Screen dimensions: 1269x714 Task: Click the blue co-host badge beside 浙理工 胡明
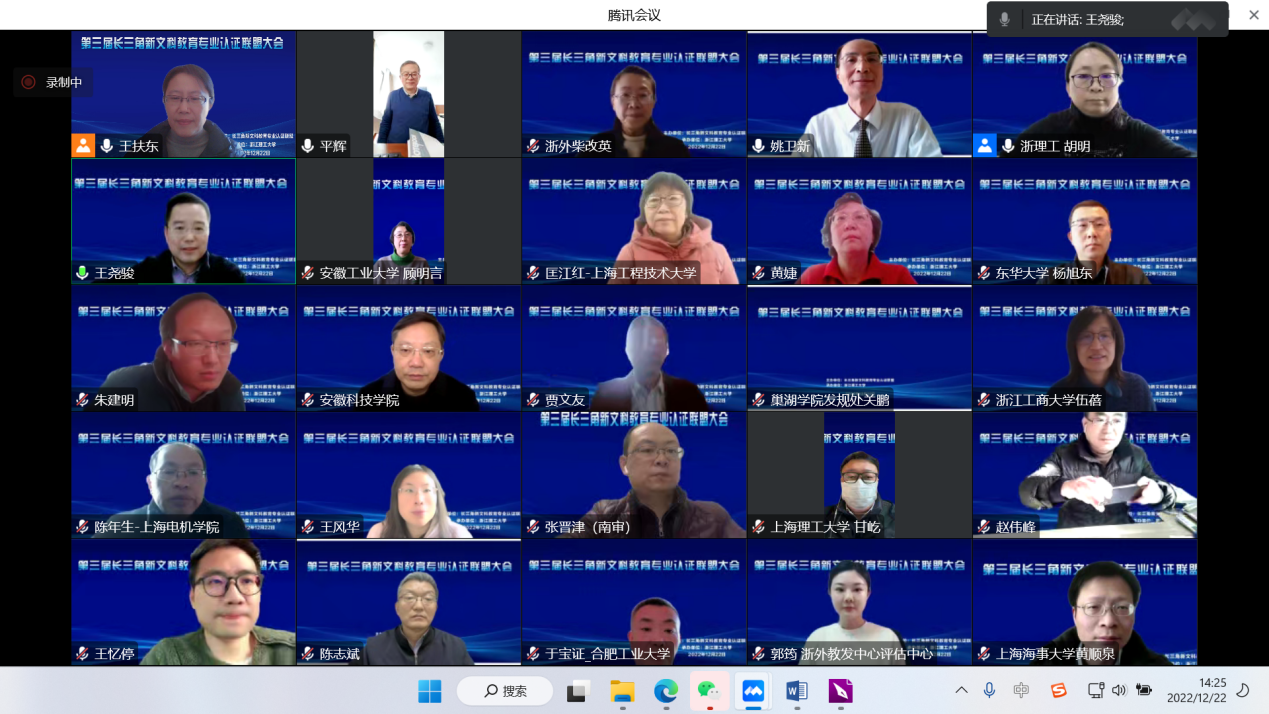coord(985,146)
